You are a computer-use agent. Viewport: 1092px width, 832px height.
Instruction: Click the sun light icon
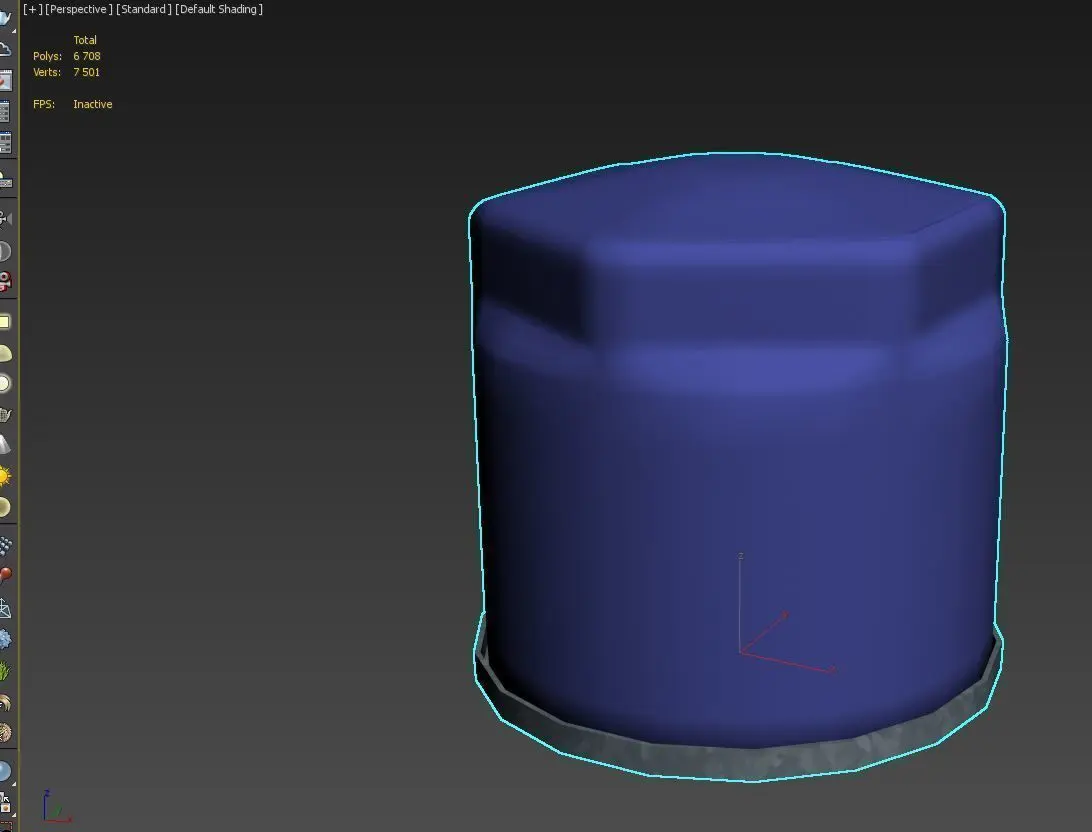pos(5,477)
